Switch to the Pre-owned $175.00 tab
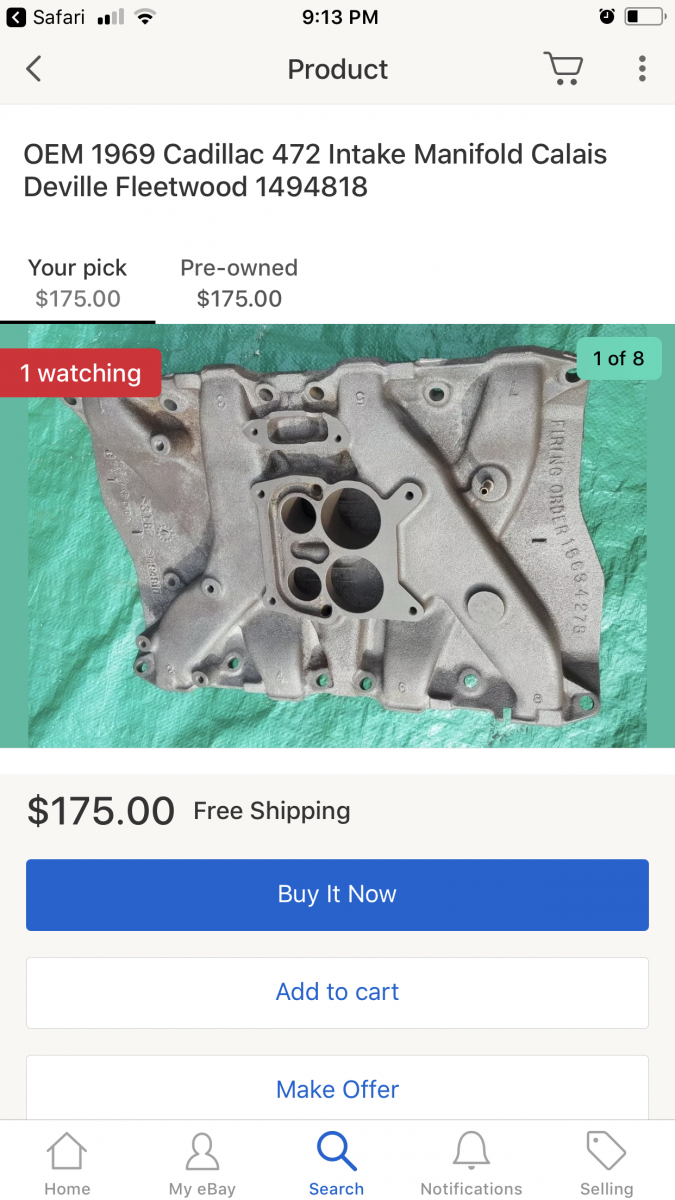The height and width of the screenshot is (1200, 675). point(239,283)
